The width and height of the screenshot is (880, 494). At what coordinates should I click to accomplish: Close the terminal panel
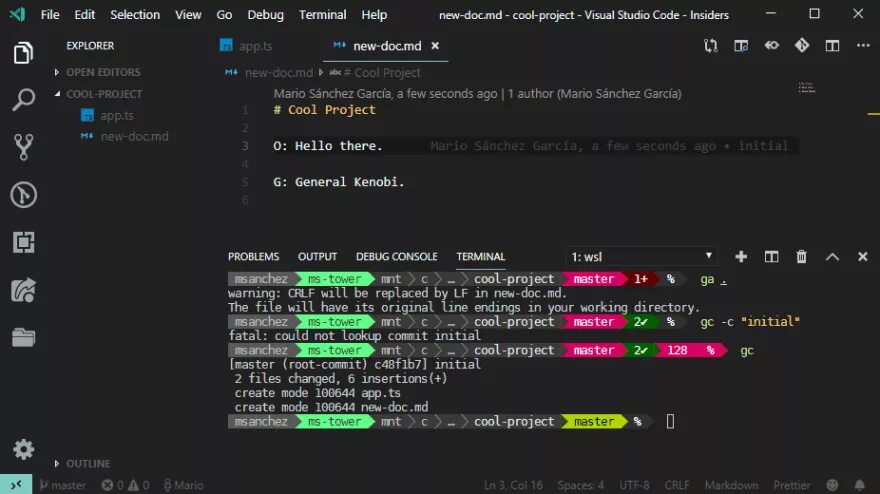point(863,257)
